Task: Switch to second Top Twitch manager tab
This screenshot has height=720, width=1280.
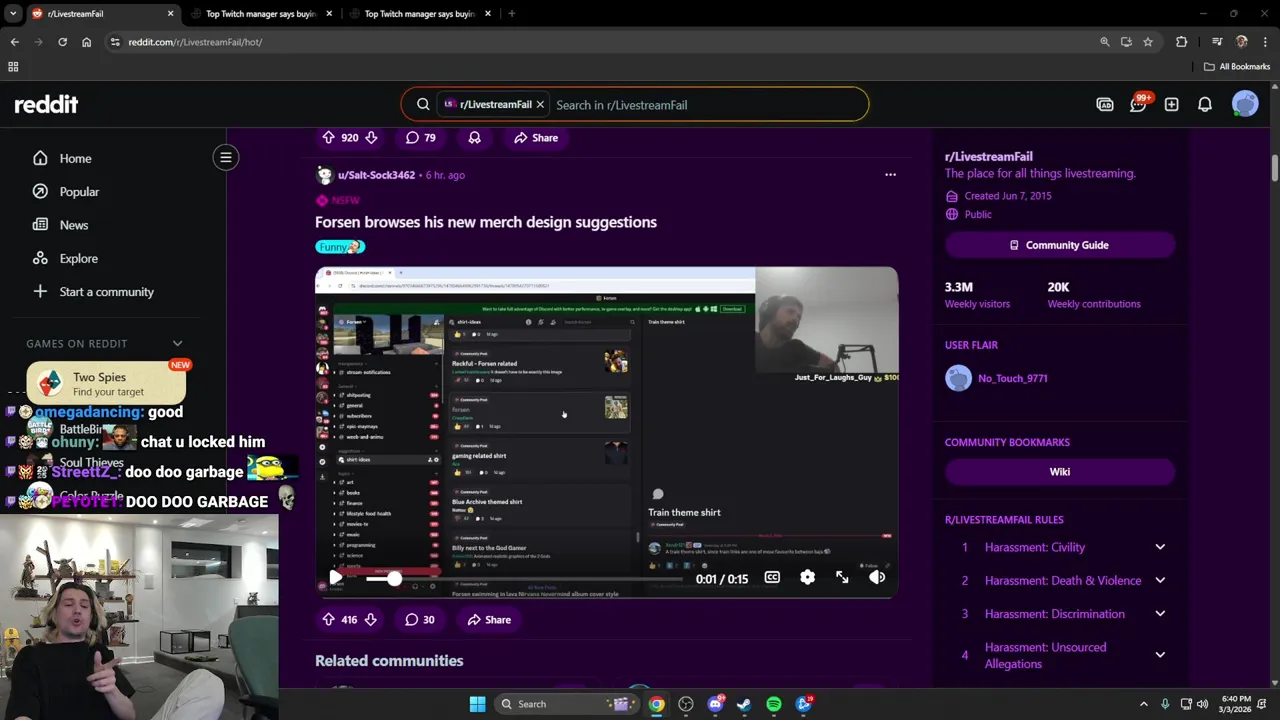Action: point(419,14)
